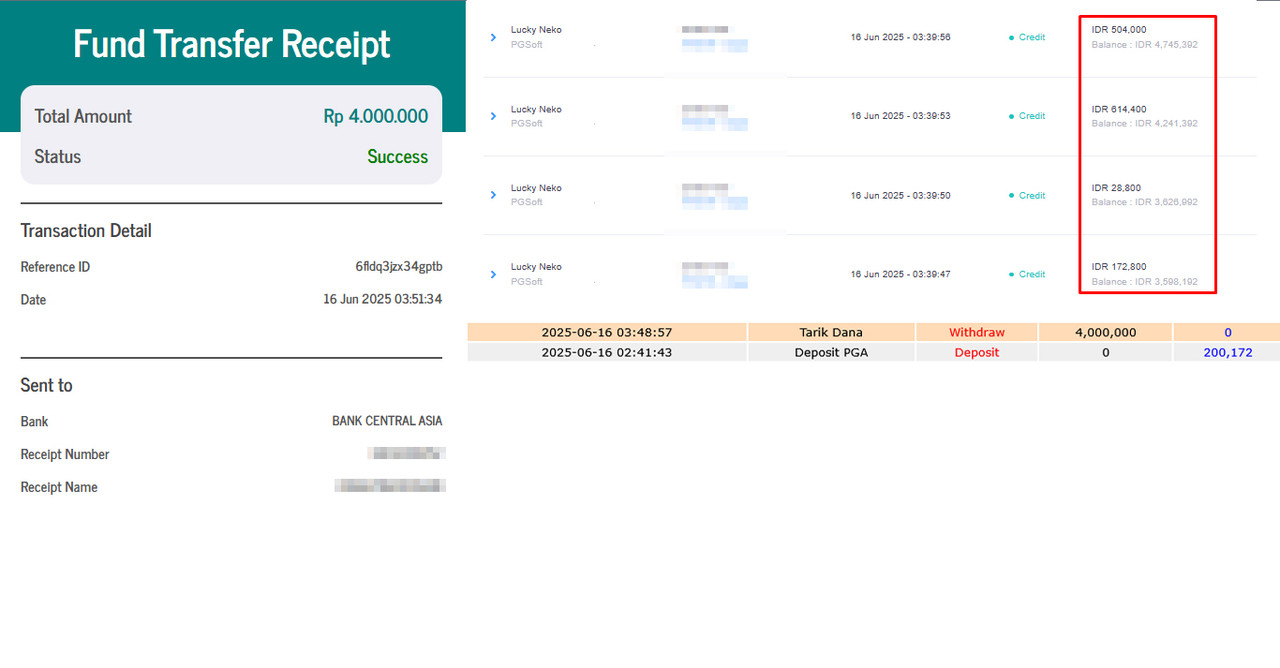Select reference ID 6fldq3jzx34gptb
The width and height of the screenshot is (1280, 668).
[x=398, y=267]
